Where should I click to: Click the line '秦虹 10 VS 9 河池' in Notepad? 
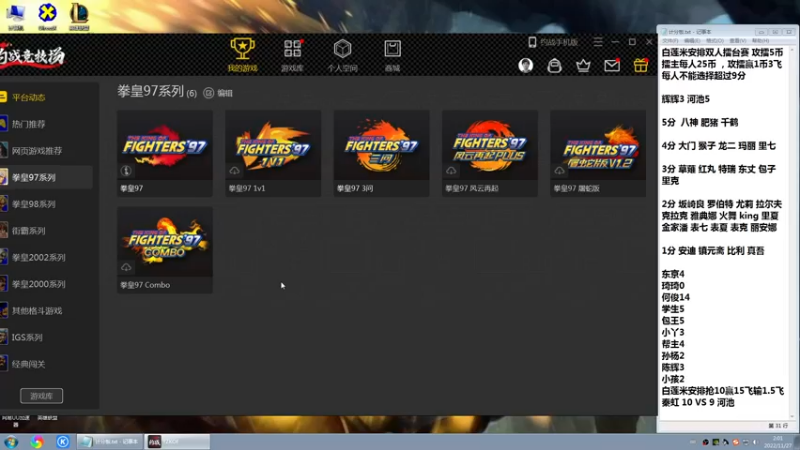pos(698,403)
